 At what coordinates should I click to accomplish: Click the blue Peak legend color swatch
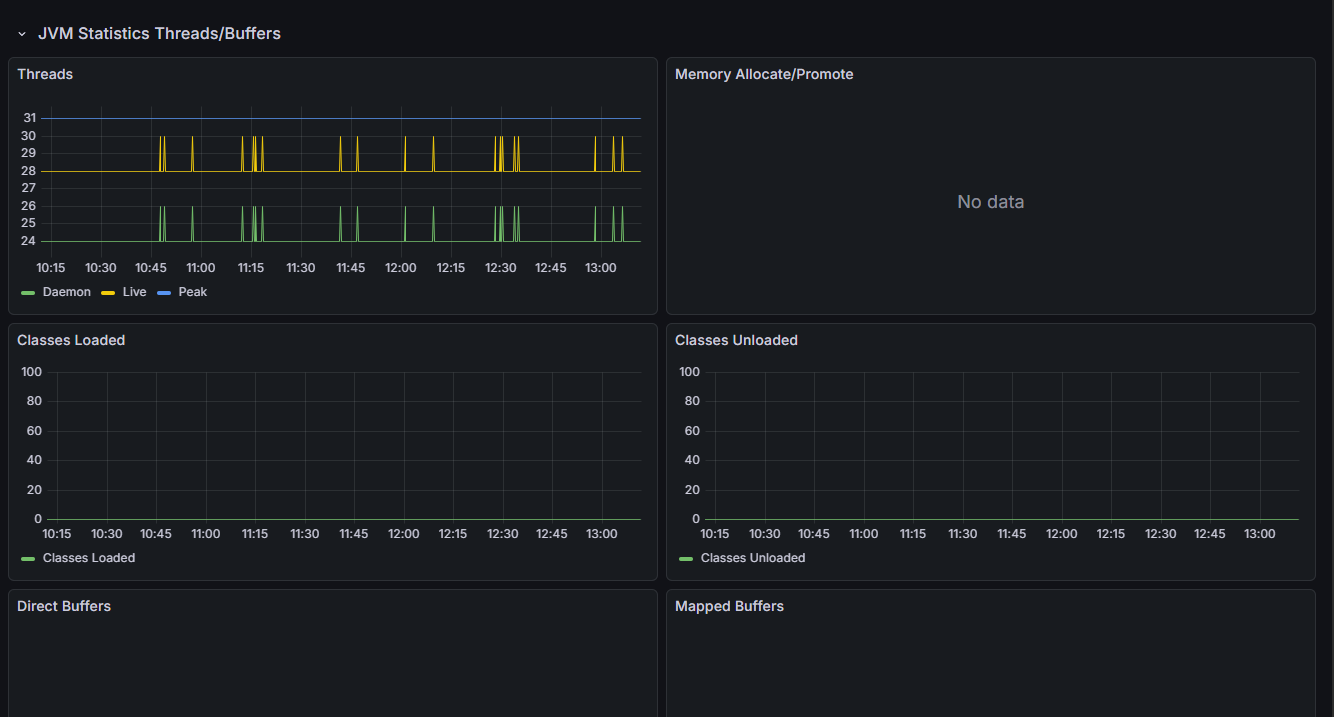164,292
